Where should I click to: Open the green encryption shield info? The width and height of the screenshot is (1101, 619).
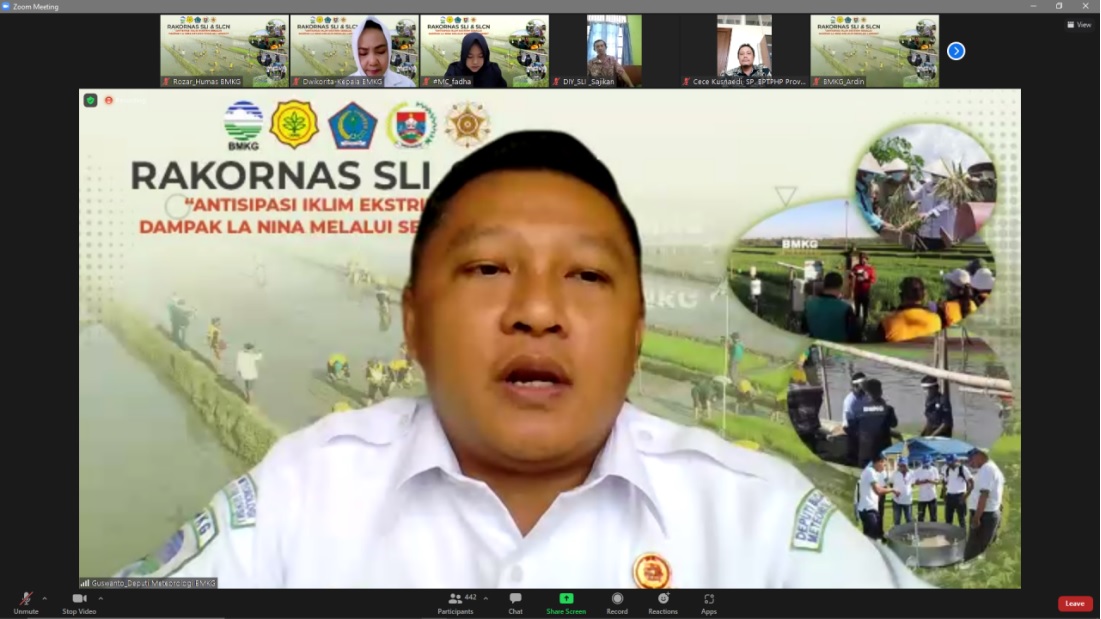pyautogui.click(x=91, y=100)
